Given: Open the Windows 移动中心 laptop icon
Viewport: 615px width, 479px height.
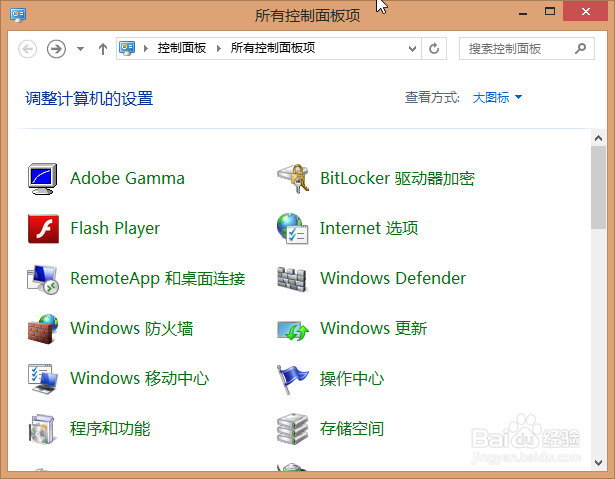Looking at the screenshot, I should 43,379.
